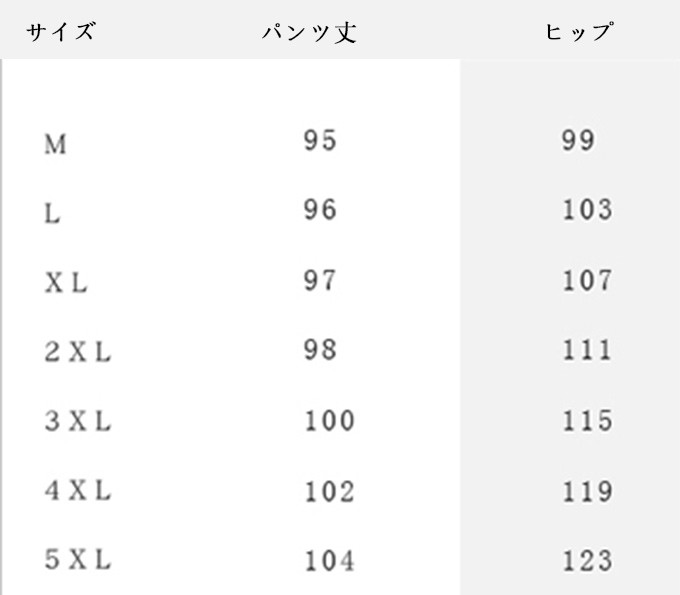This screenshot has height=595, width=680.
Task: Click the pants length value 95
Action: 320,141
